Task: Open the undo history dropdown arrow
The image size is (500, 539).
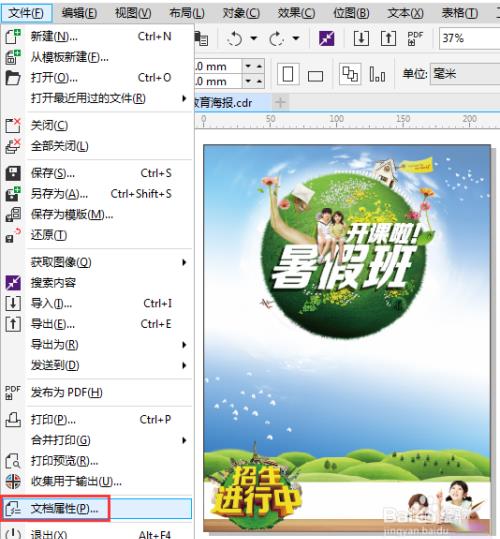Action: tap(254, 38)
